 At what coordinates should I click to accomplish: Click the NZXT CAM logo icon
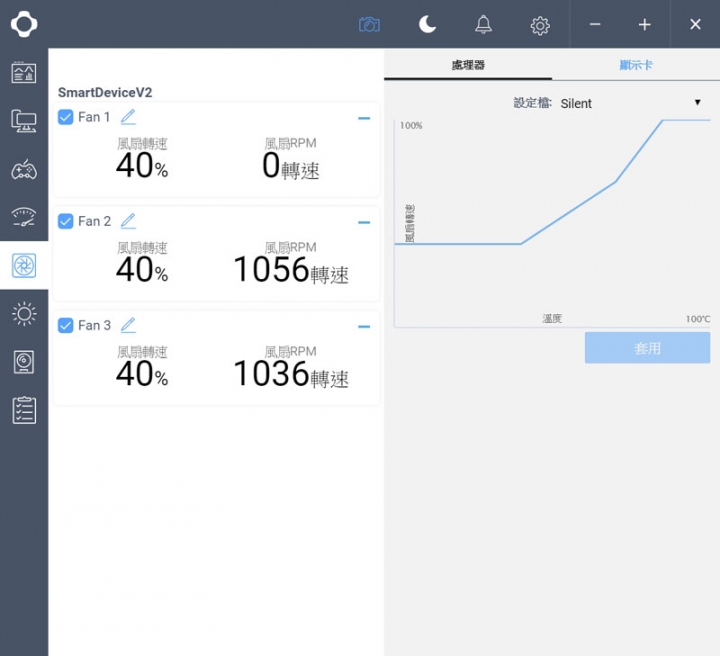pos(24,24)
